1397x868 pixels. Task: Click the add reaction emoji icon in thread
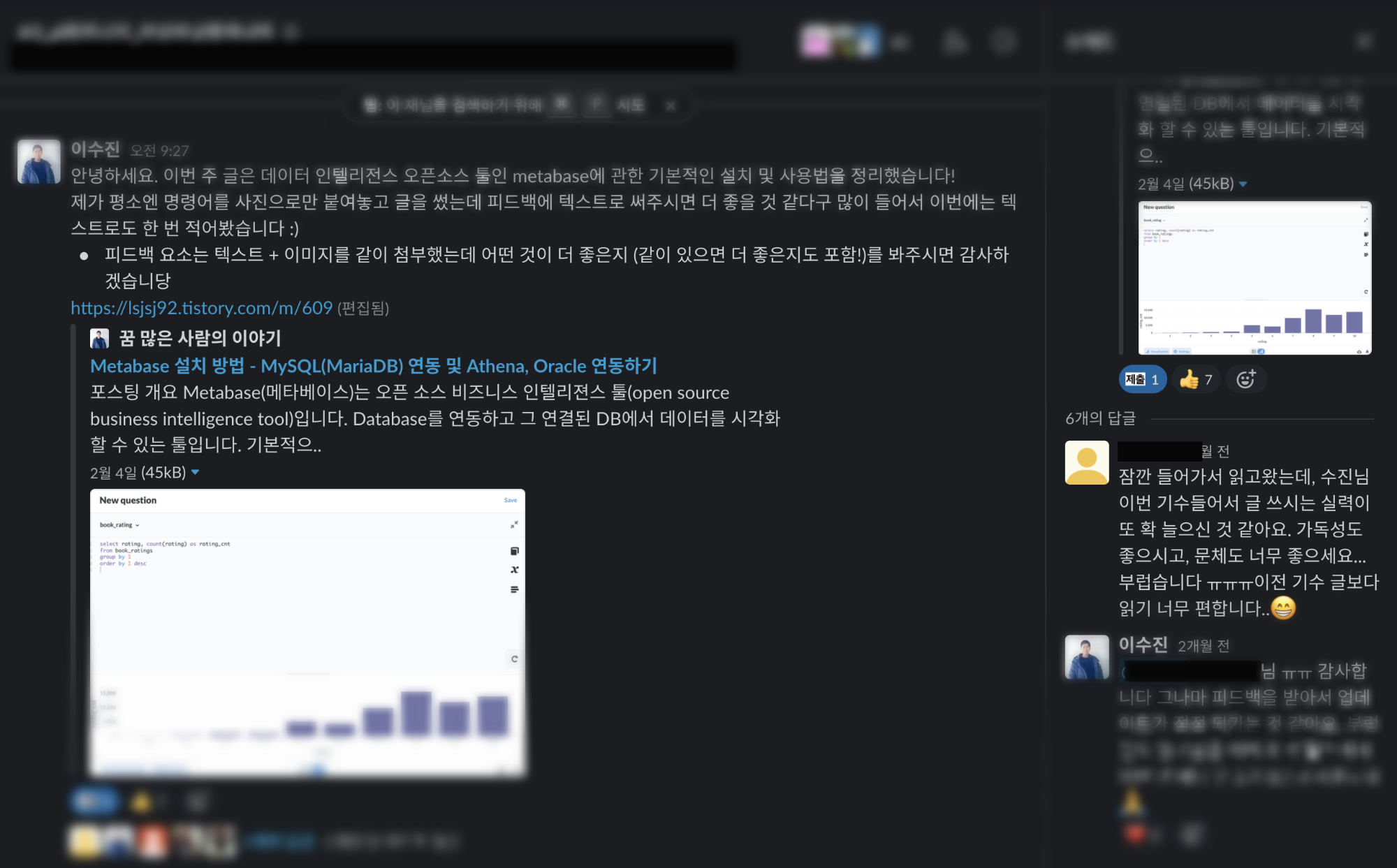1246,379
